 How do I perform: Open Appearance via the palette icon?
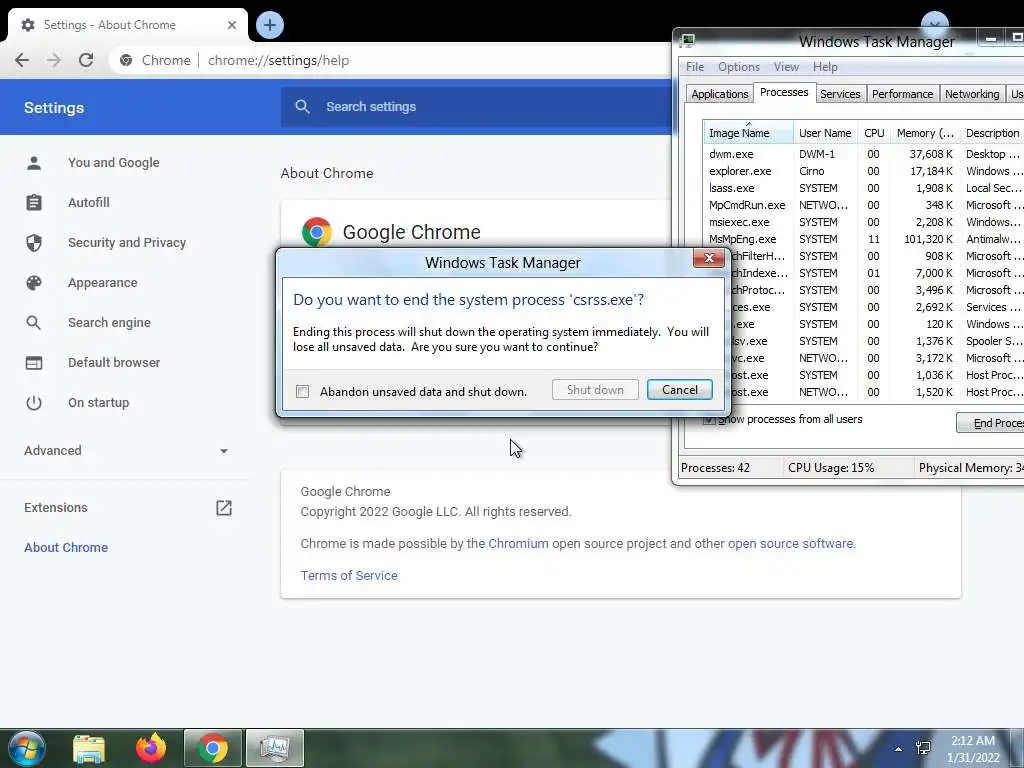click(x=34, y=283)
